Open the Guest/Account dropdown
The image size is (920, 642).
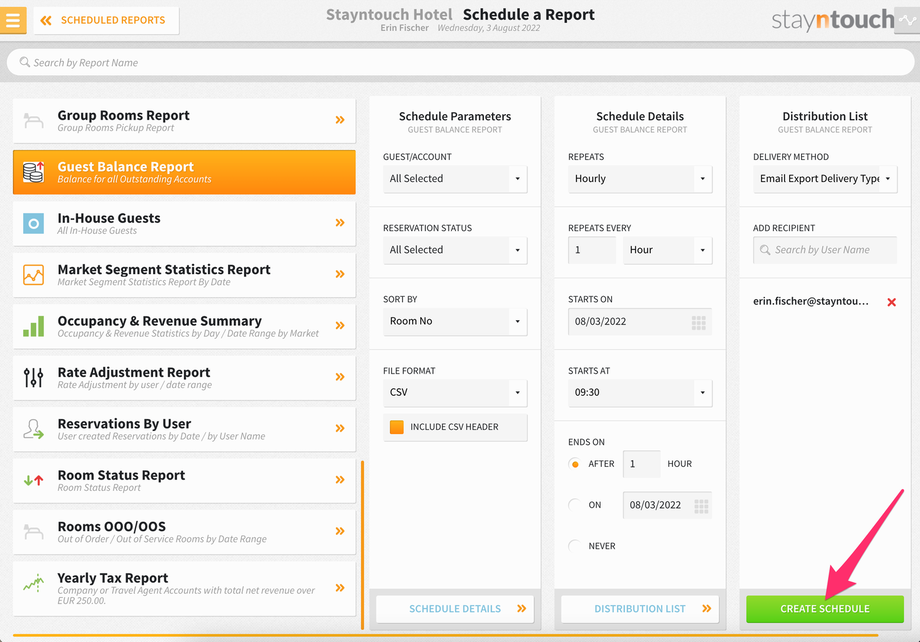455,179
